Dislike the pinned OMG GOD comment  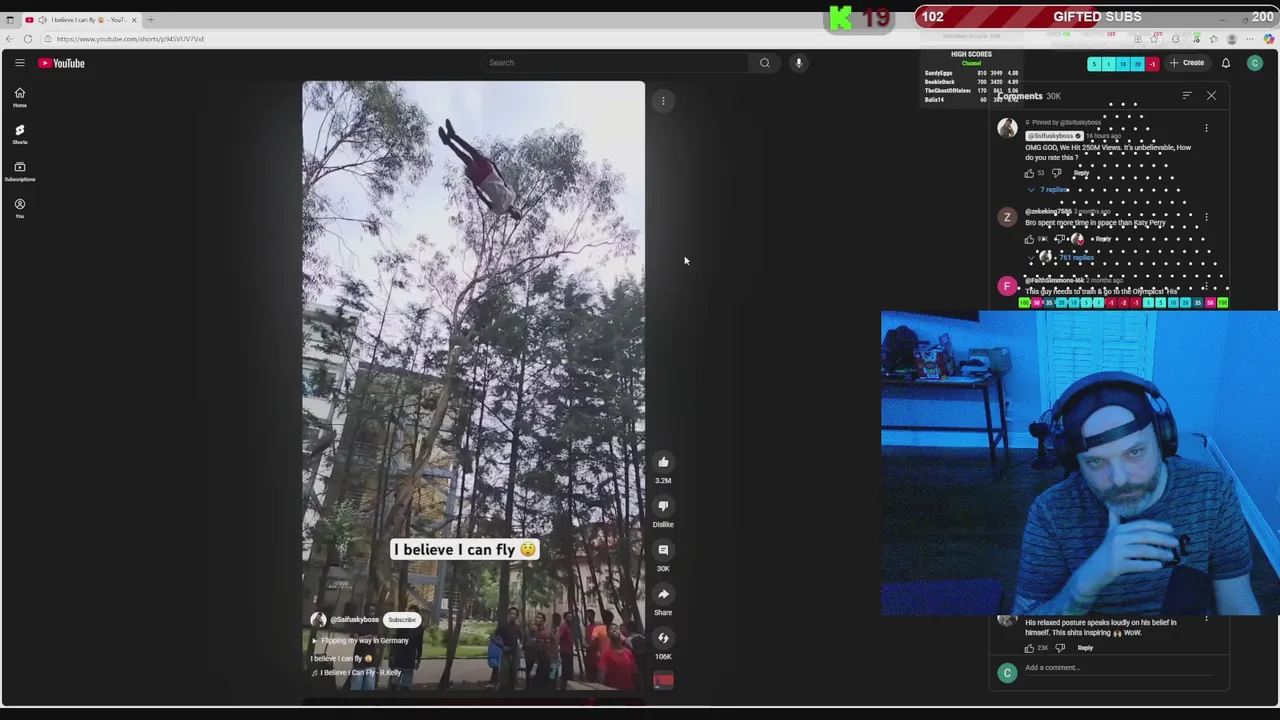point(1056,174)
